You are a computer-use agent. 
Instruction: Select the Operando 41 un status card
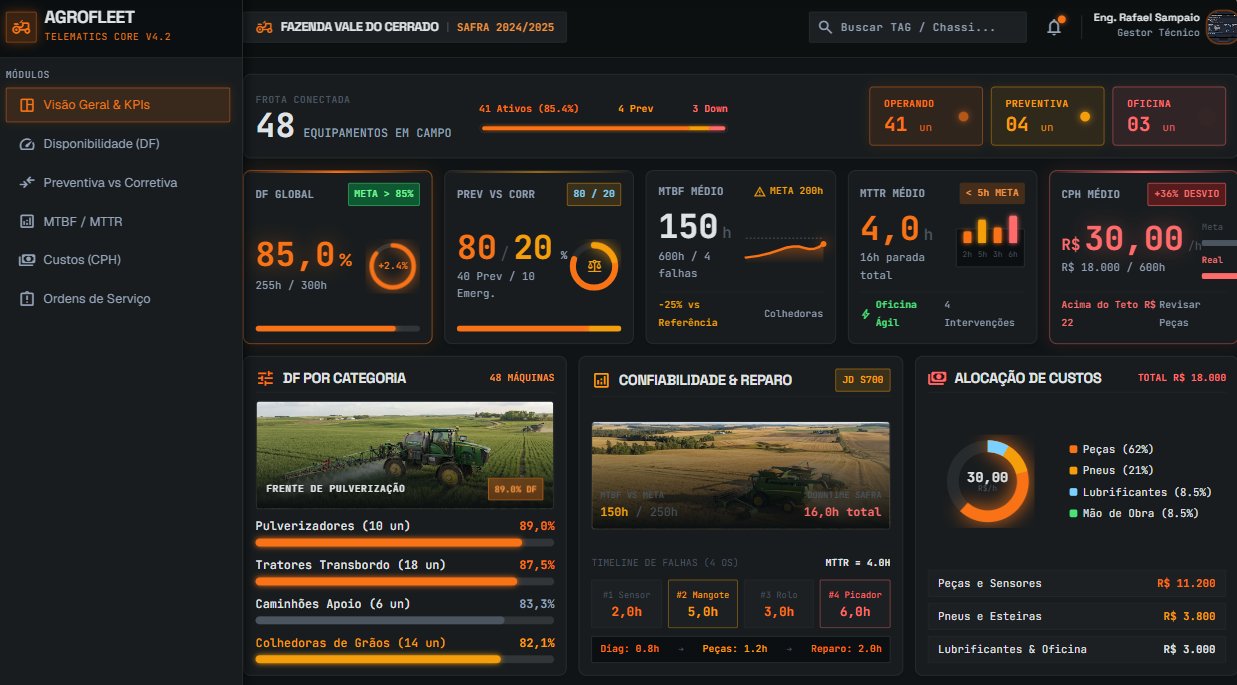coord(927,116)
